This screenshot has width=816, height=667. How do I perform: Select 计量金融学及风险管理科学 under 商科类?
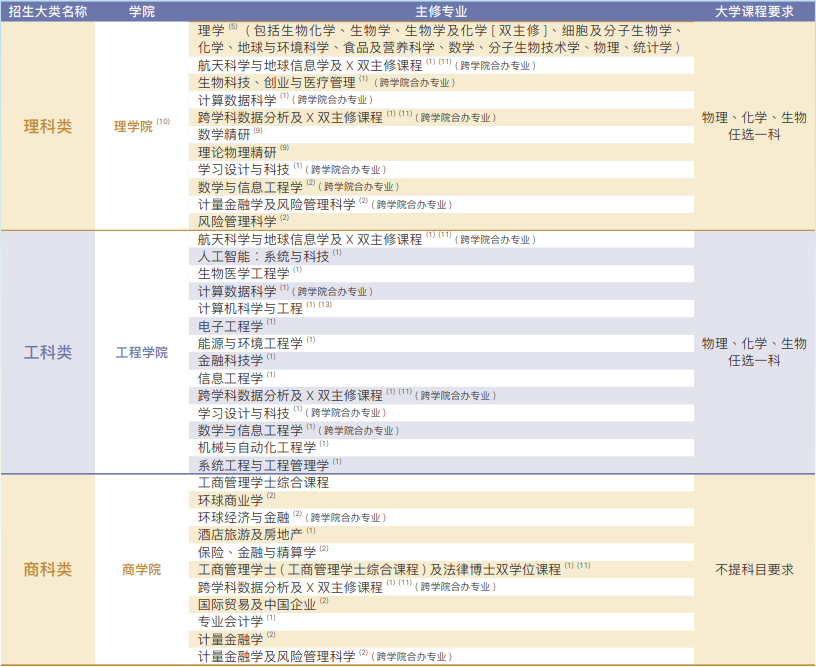441,657
